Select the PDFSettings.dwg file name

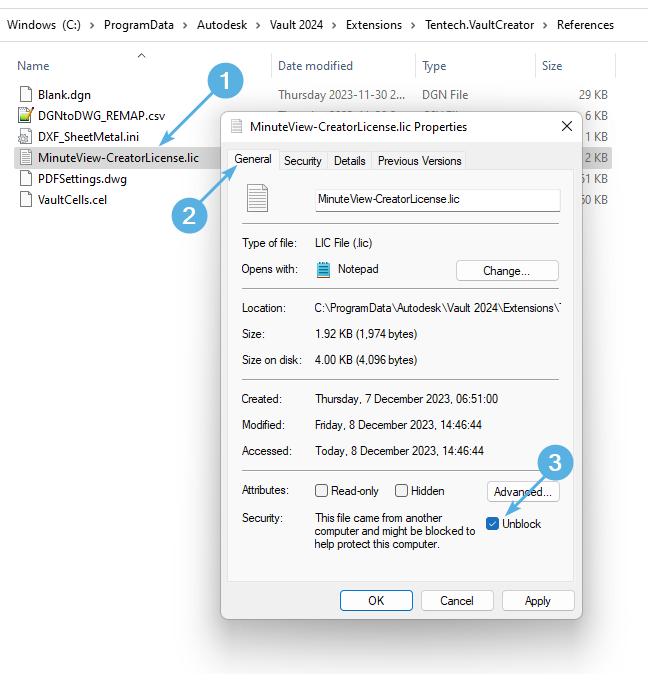(83, 179)
